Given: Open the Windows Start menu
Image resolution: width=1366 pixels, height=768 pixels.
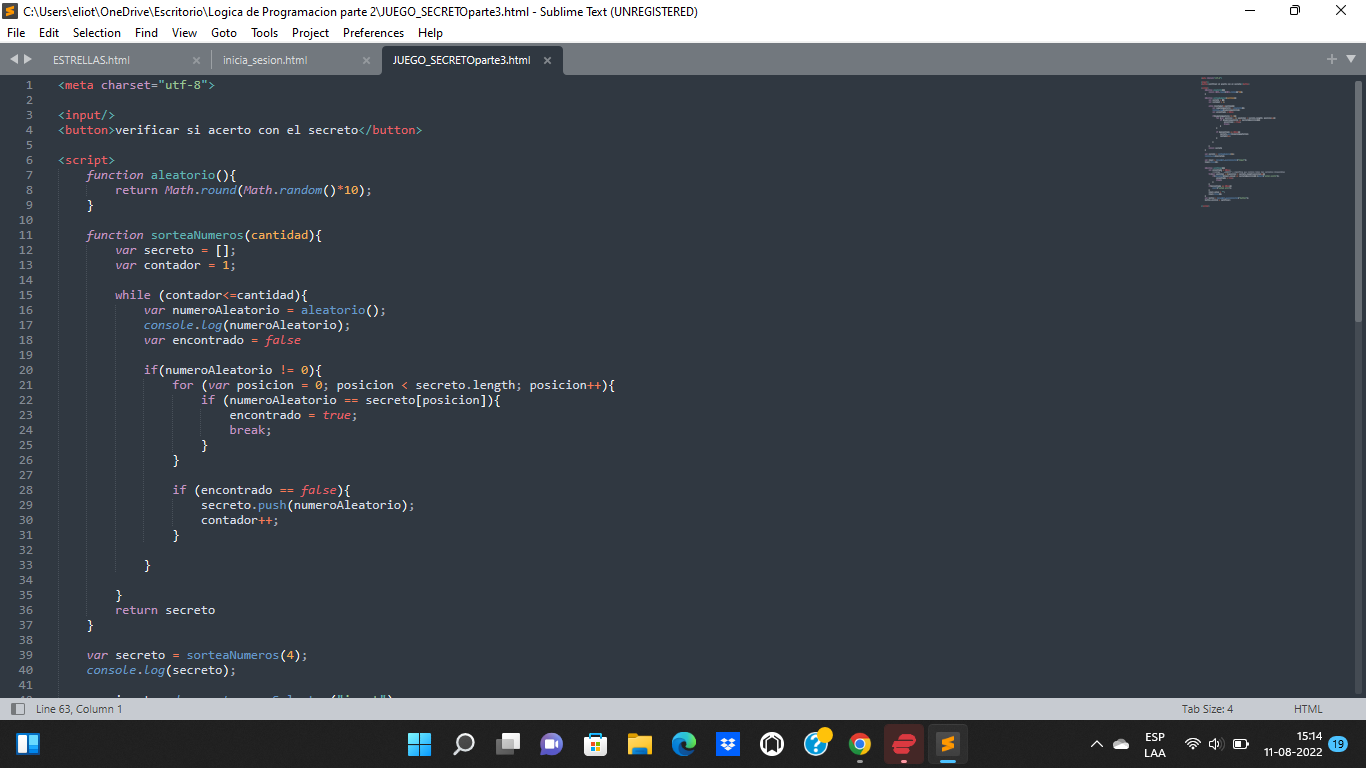Looking at the screenshot, I should [x=419, y=744].
